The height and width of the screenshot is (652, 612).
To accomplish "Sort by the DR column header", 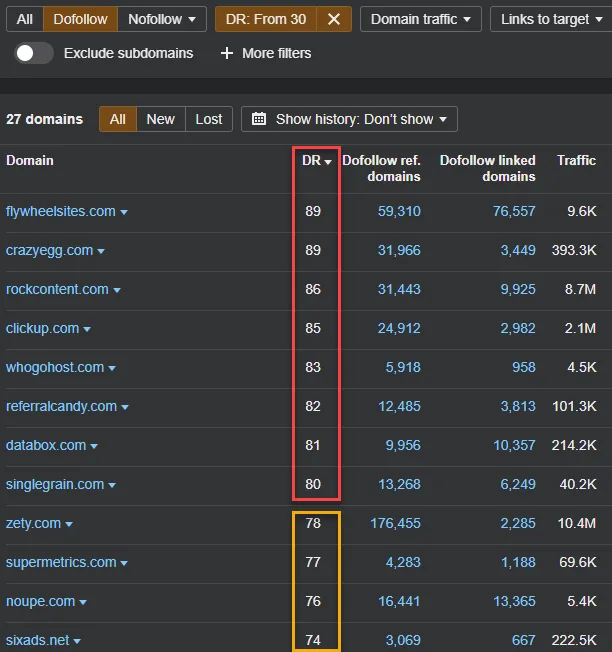I will click(x=316, y=161).
